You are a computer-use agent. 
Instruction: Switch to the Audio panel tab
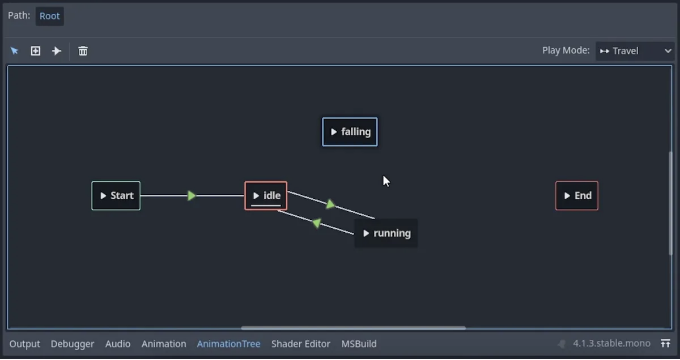(118, 344)
